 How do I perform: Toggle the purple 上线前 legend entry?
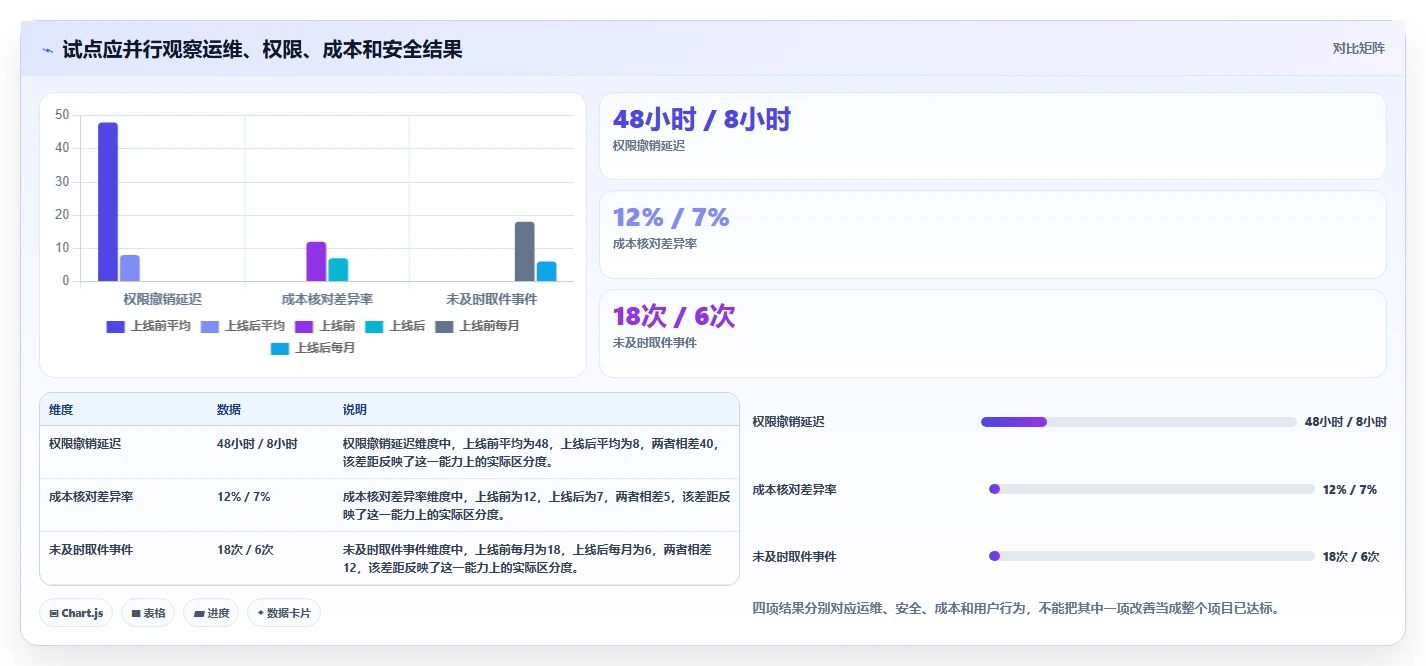(x=325, y=326)
